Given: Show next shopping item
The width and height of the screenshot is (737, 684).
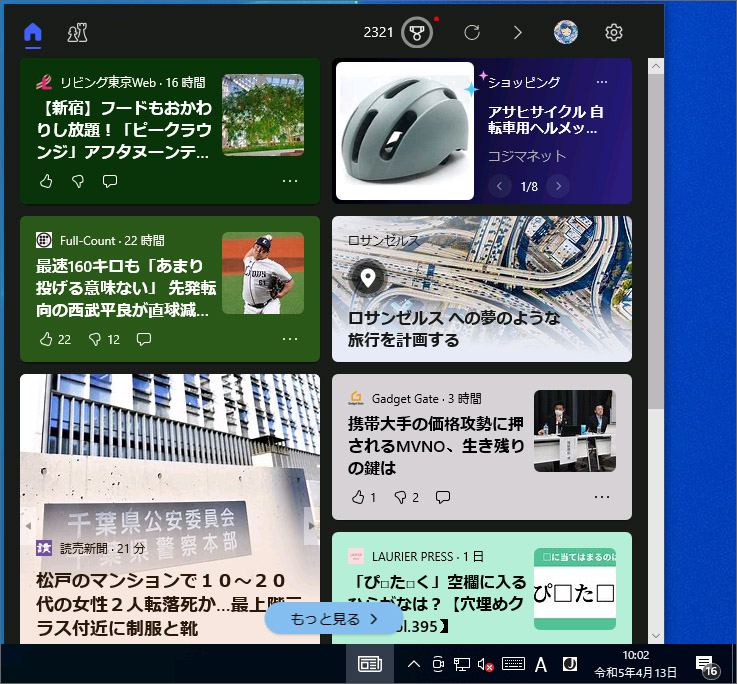Looking at the screenshot, I should [x=558, y=186].
